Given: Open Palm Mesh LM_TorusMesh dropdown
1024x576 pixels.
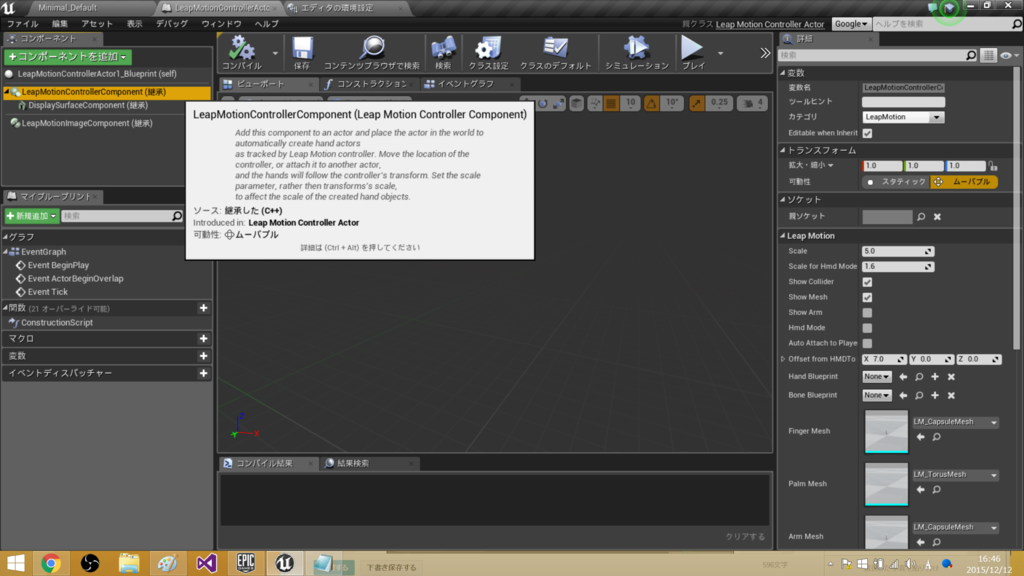Looking at the screenshot, I should 955,475.
